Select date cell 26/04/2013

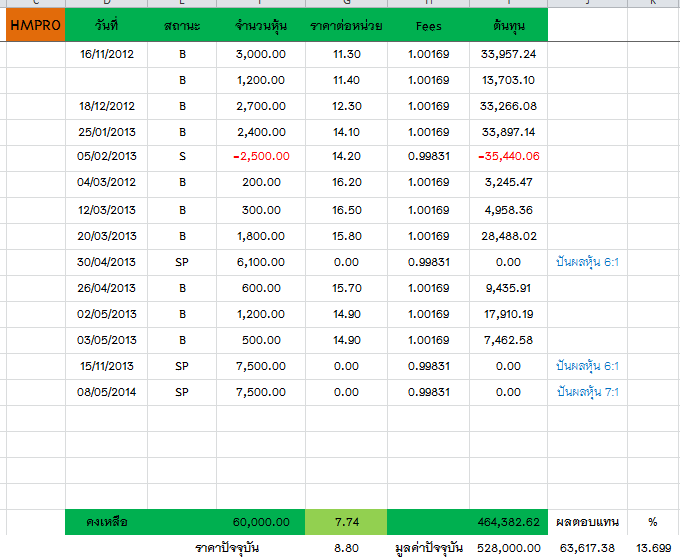107,288
